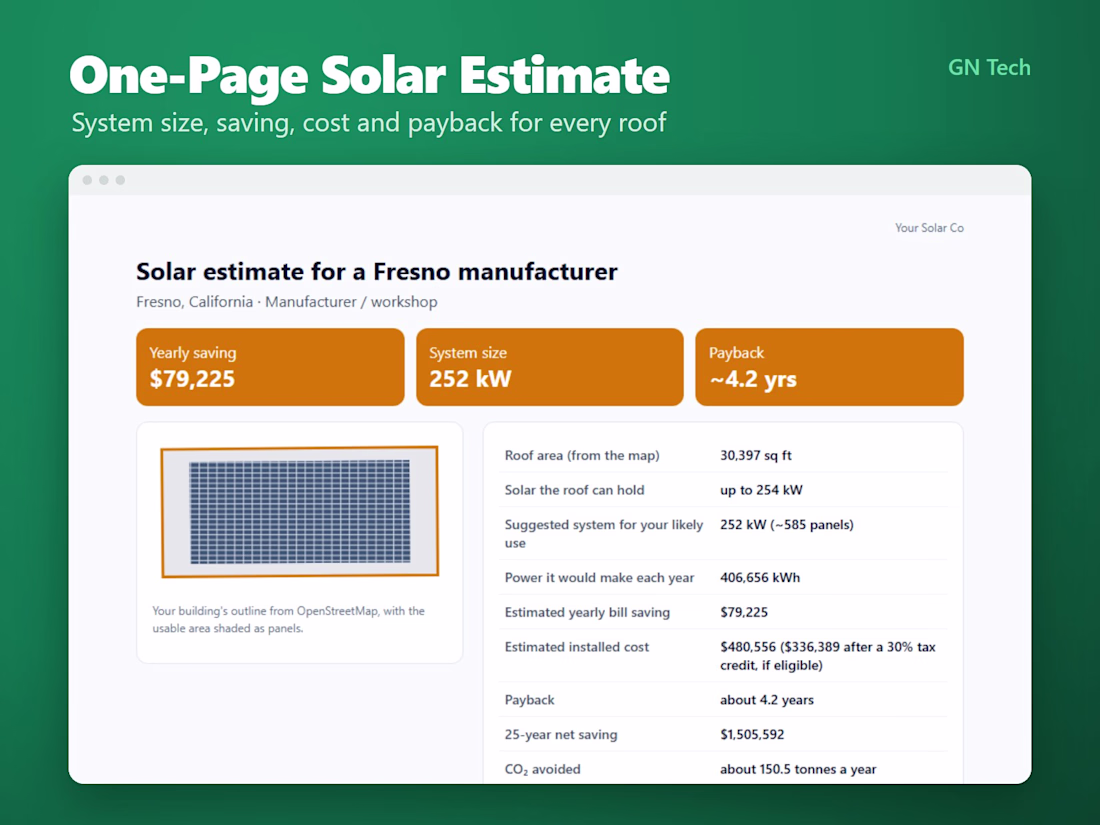Click the third window dot in the mock title bar
This screenshot has width=1100, height=825.
pos(121,180)
